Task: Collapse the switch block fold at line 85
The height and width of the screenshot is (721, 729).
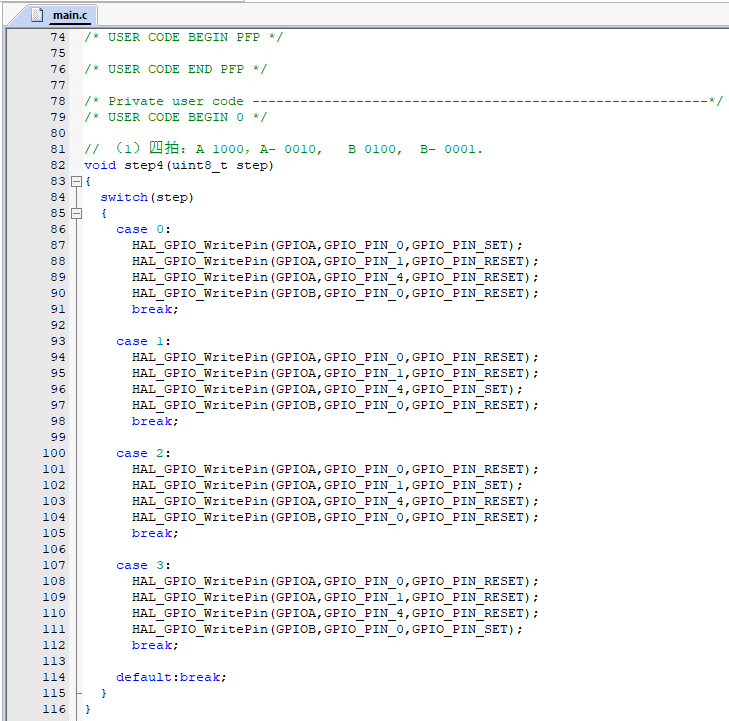Action: (x=76, y=213)
